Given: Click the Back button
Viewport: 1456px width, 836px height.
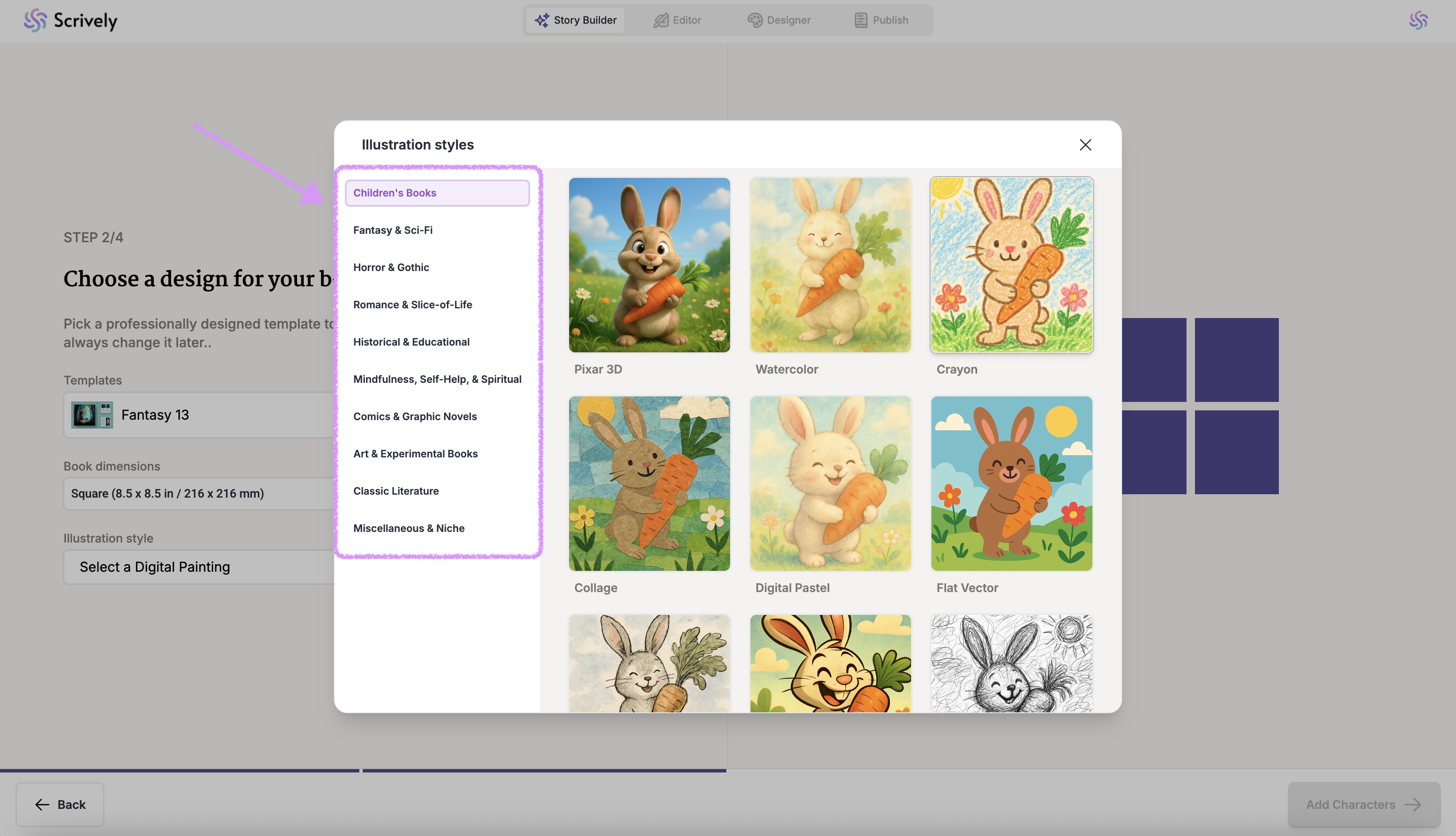Looking at the screenshot, I should point(60,804).
